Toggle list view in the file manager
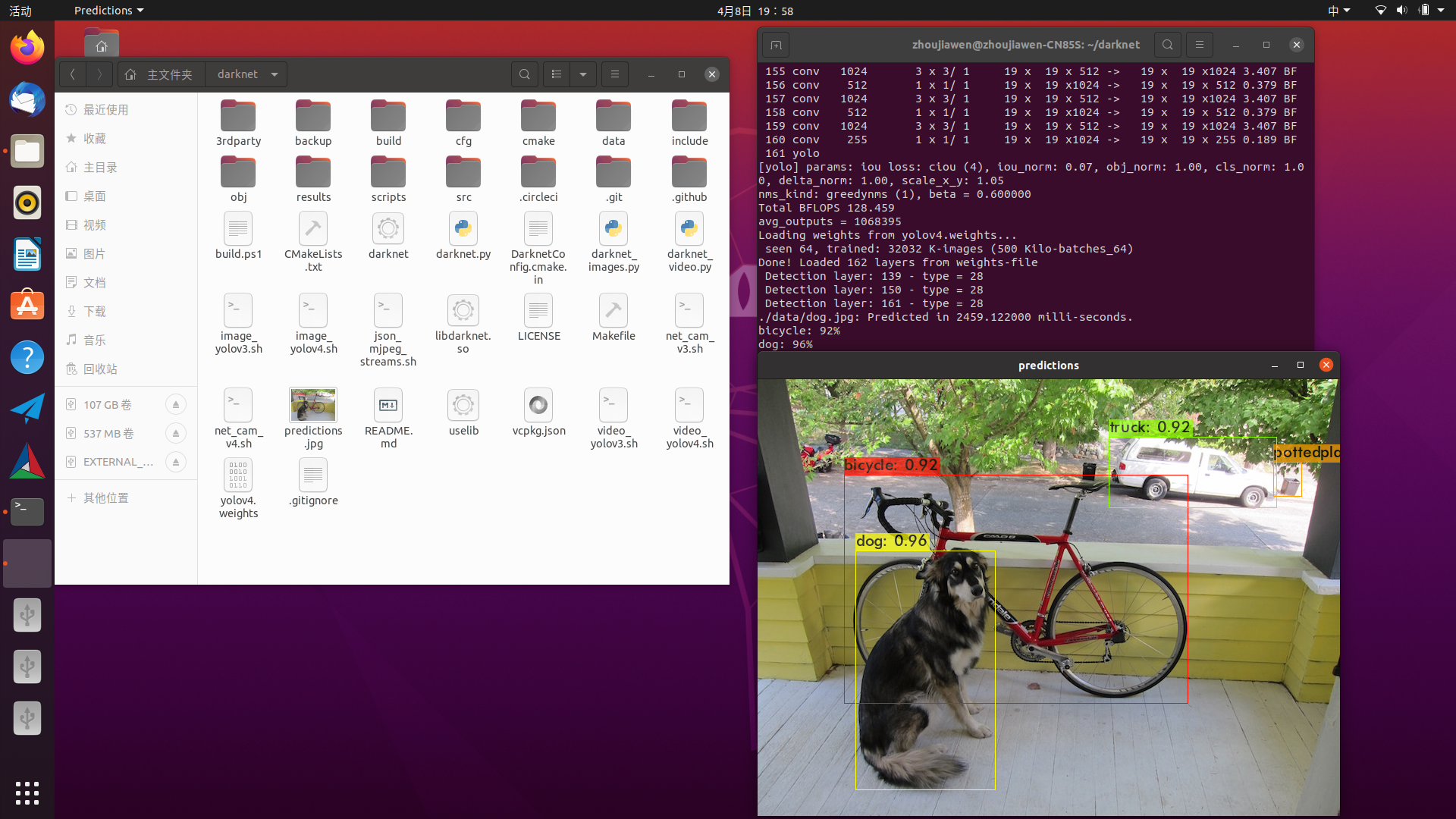This screenshot has height=819, width=1456. tap(556, 74)
